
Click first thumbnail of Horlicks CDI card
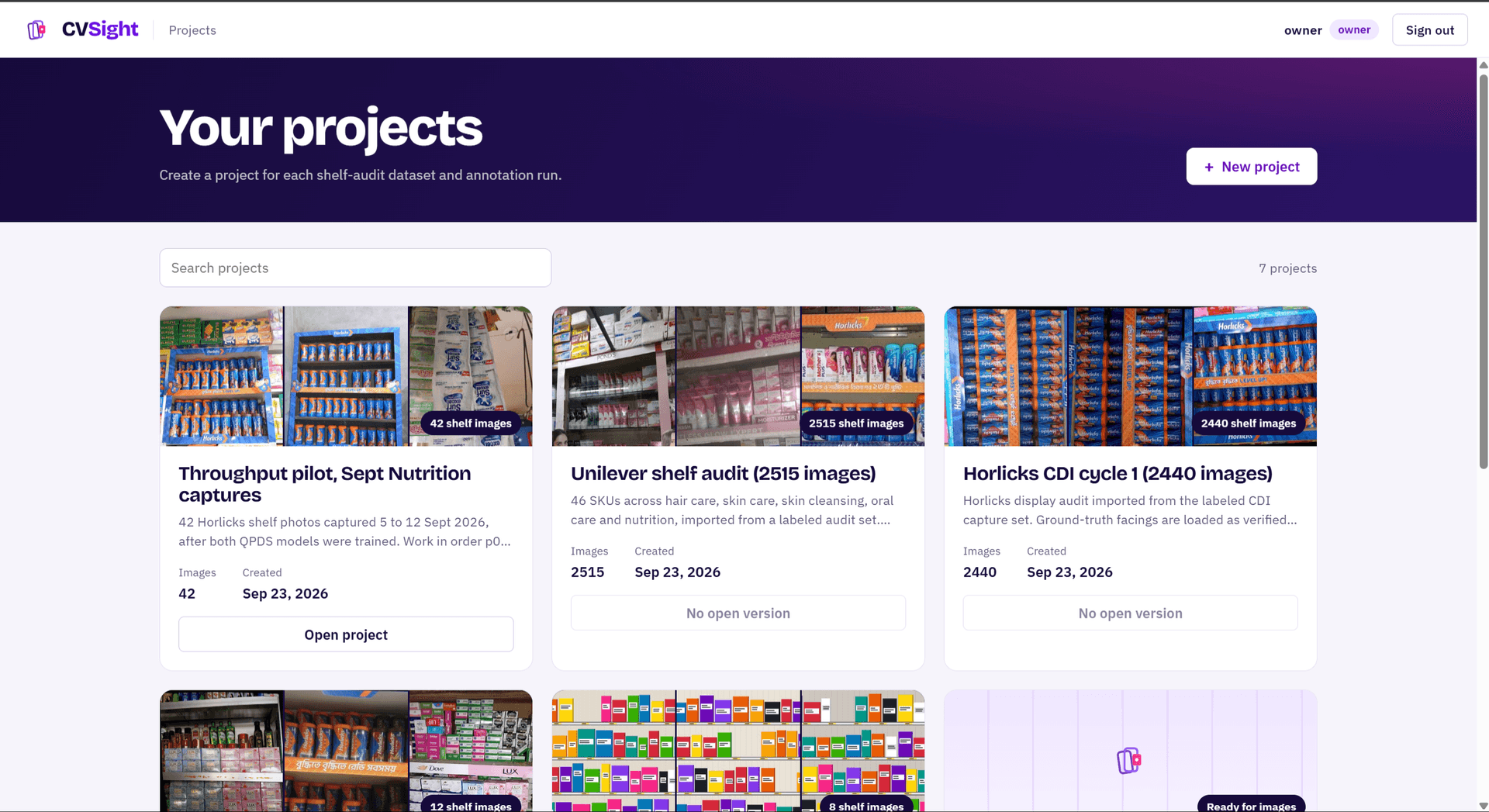(1006, 376)
